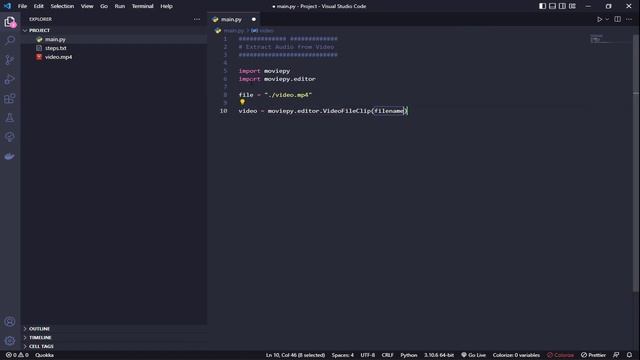This screenshot has width=640, height=360.
Task: Start Go Live server
Action: click(473, 355)
